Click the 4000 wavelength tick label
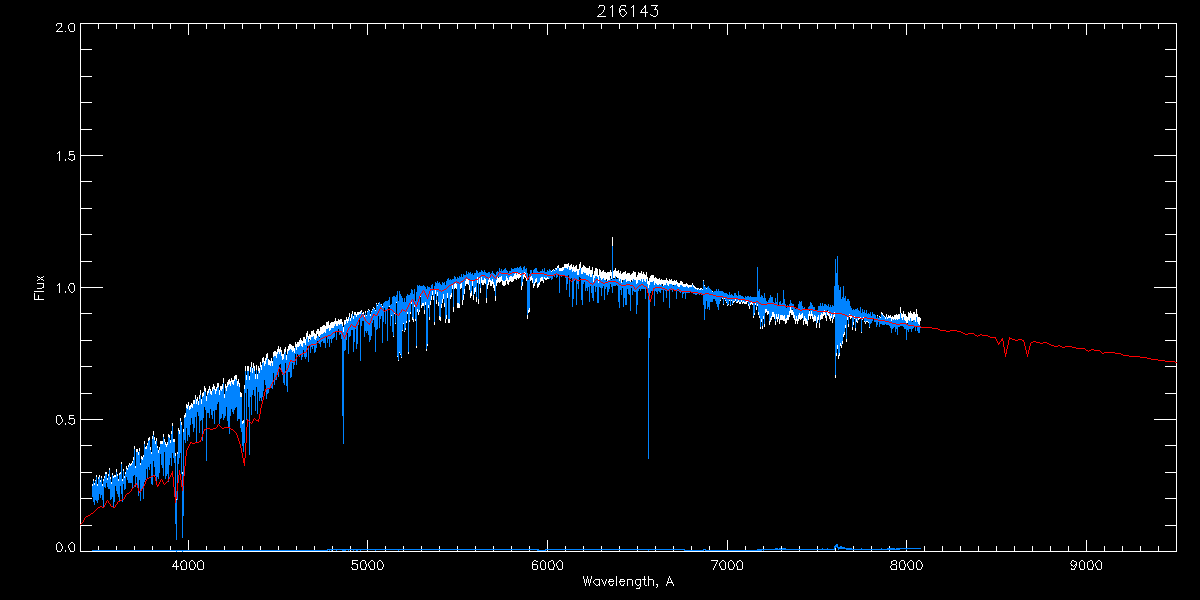 [x=188, y=565]
